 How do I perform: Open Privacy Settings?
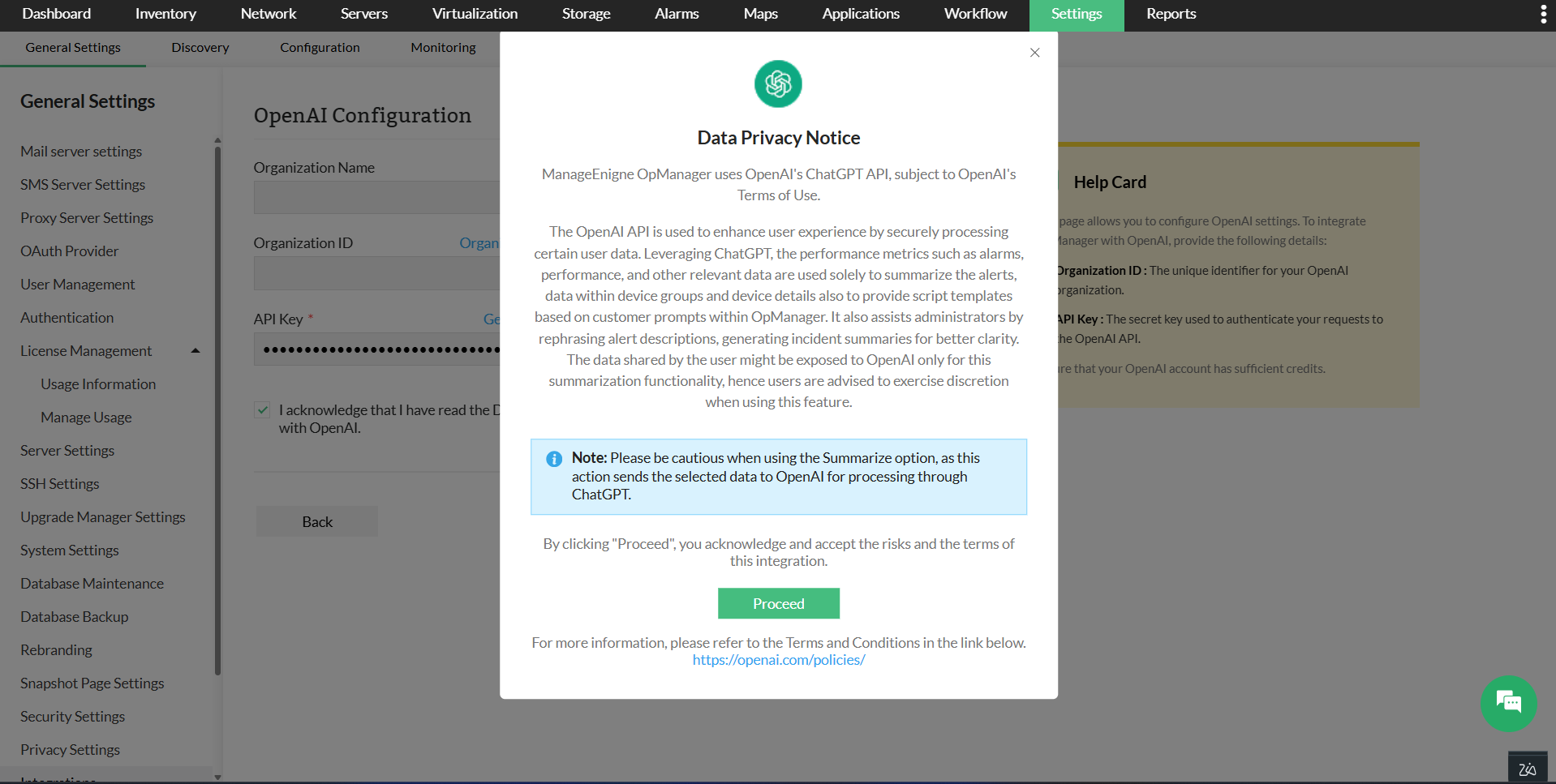click(x=70, y=750)
